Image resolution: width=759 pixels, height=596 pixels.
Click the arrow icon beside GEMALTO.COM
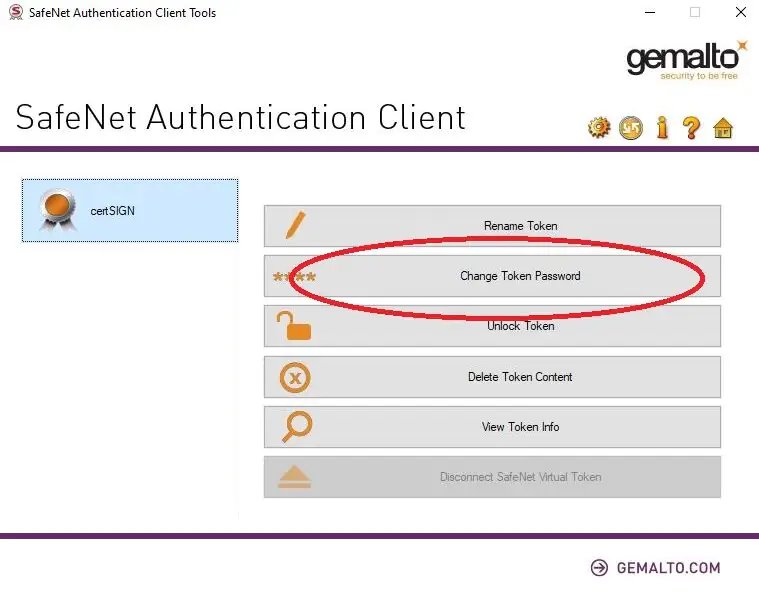pyautogui.click(x=599, y=568)
